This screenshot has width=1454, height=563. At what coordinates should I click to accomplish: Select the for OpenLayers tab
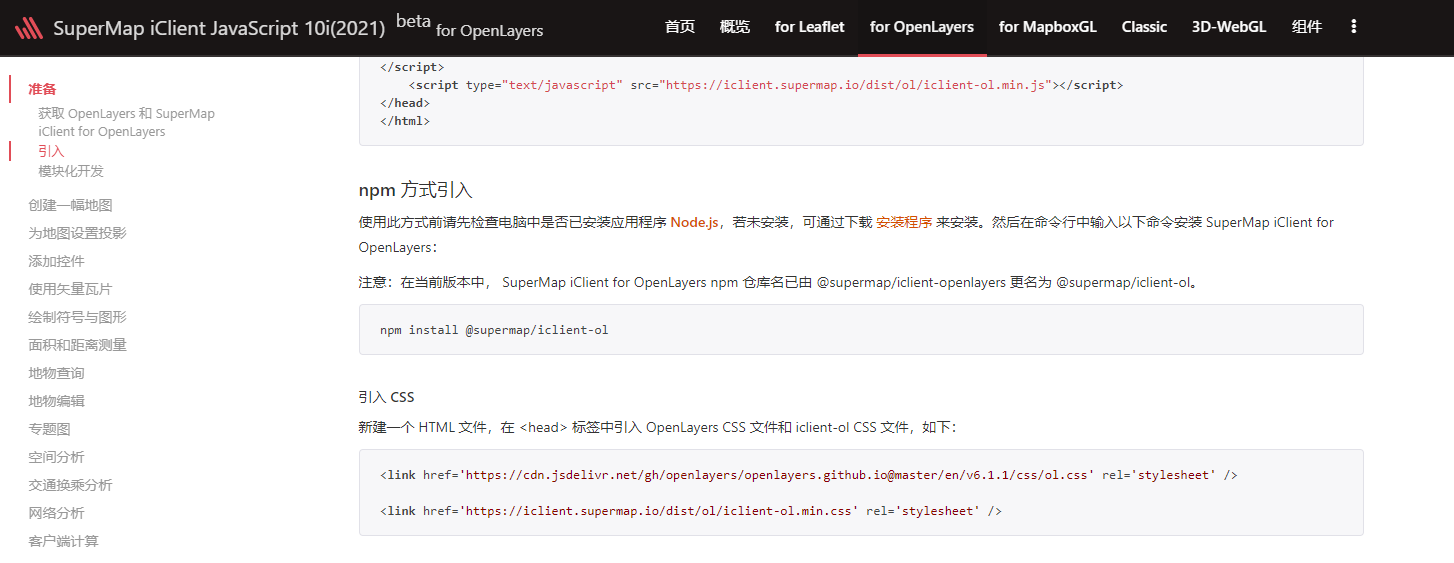click(922, 27)
